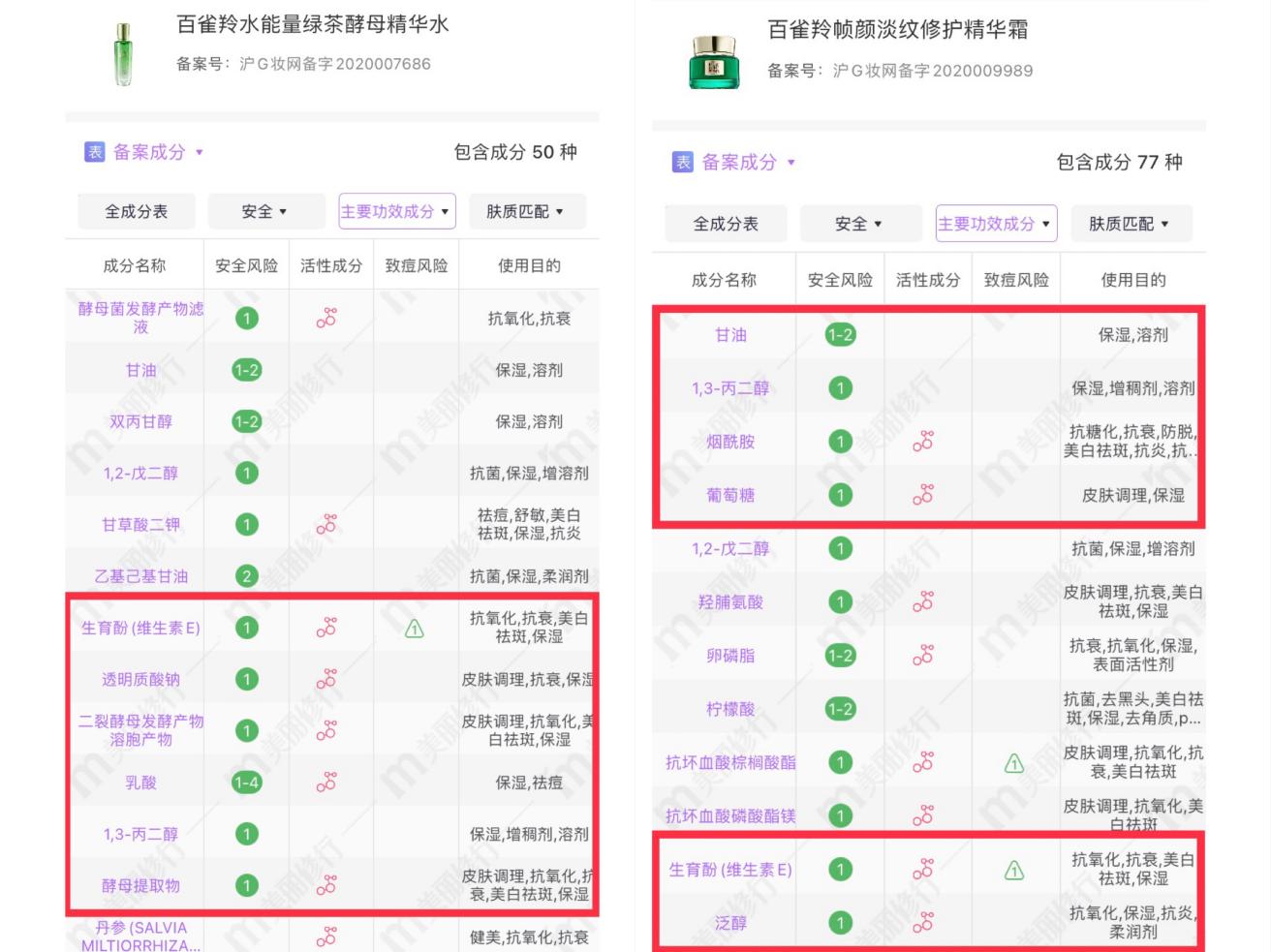
Task: Click the acne warning icon for 抗坏血酸棕榈酸酯
Action: [1014, 762]
